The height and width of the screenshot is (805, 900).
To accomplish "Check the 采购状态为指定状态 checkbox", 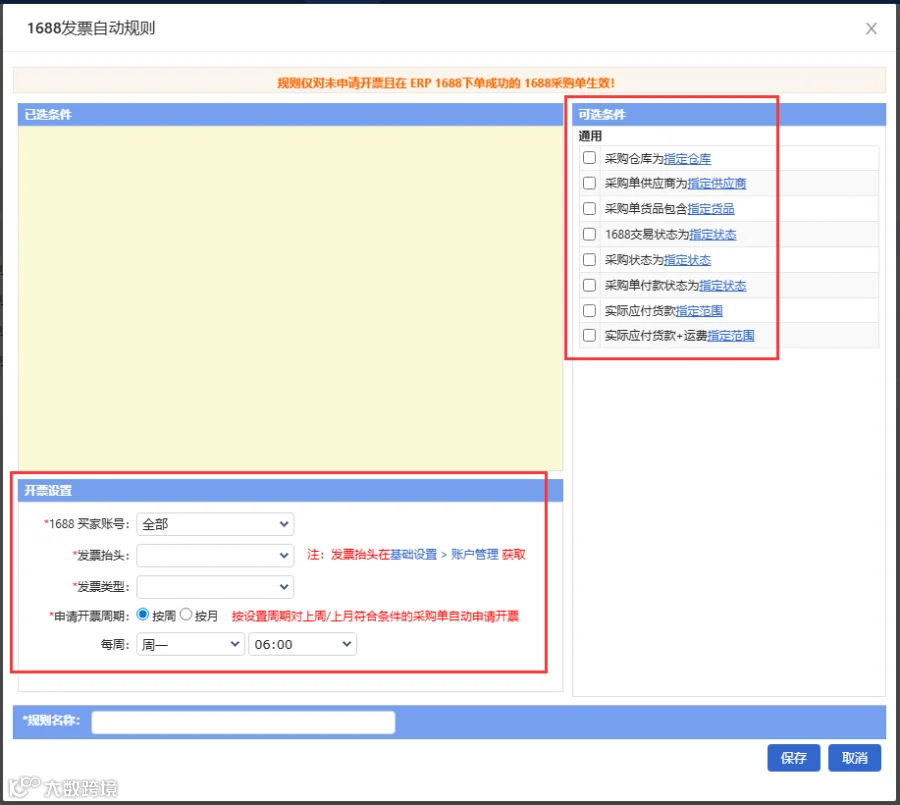I will (589, 259).
